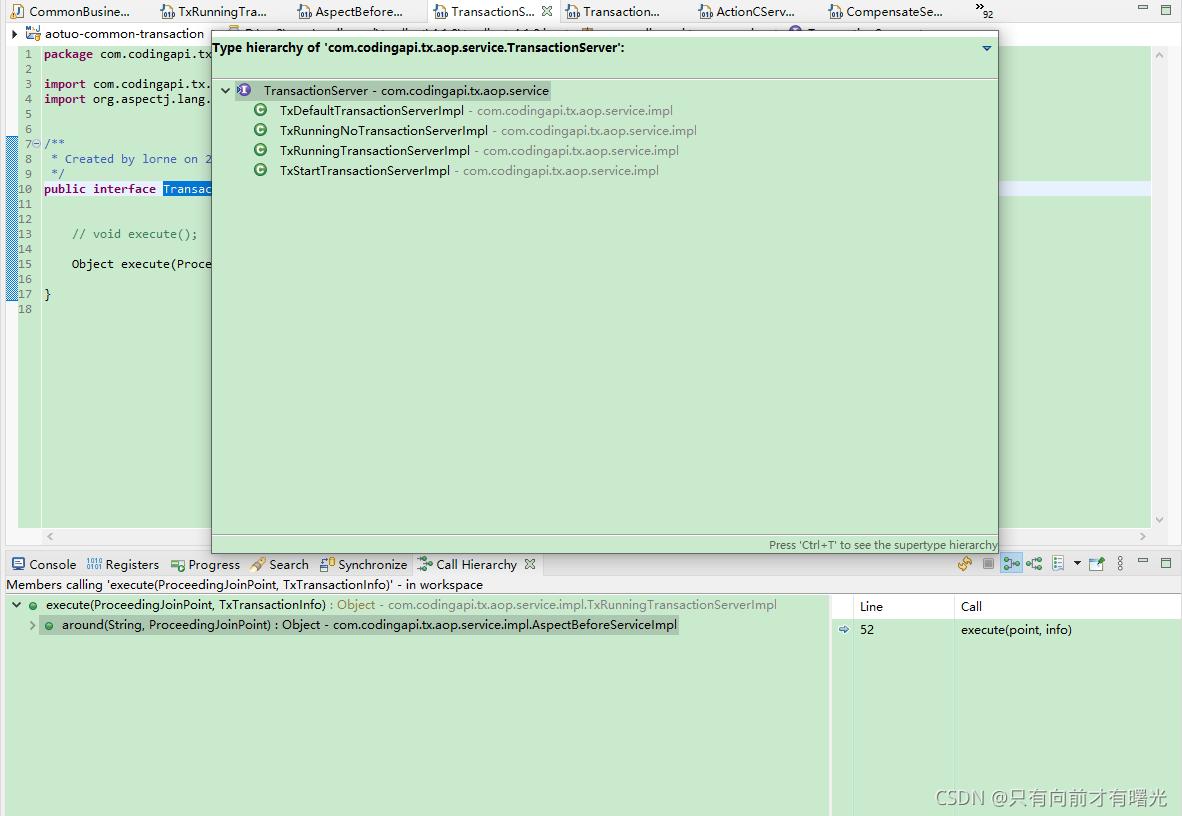Select the execute(point, info) call cell
Image resolution: width=1182 pixels, height=816 pixels.
coord(1015,630)
